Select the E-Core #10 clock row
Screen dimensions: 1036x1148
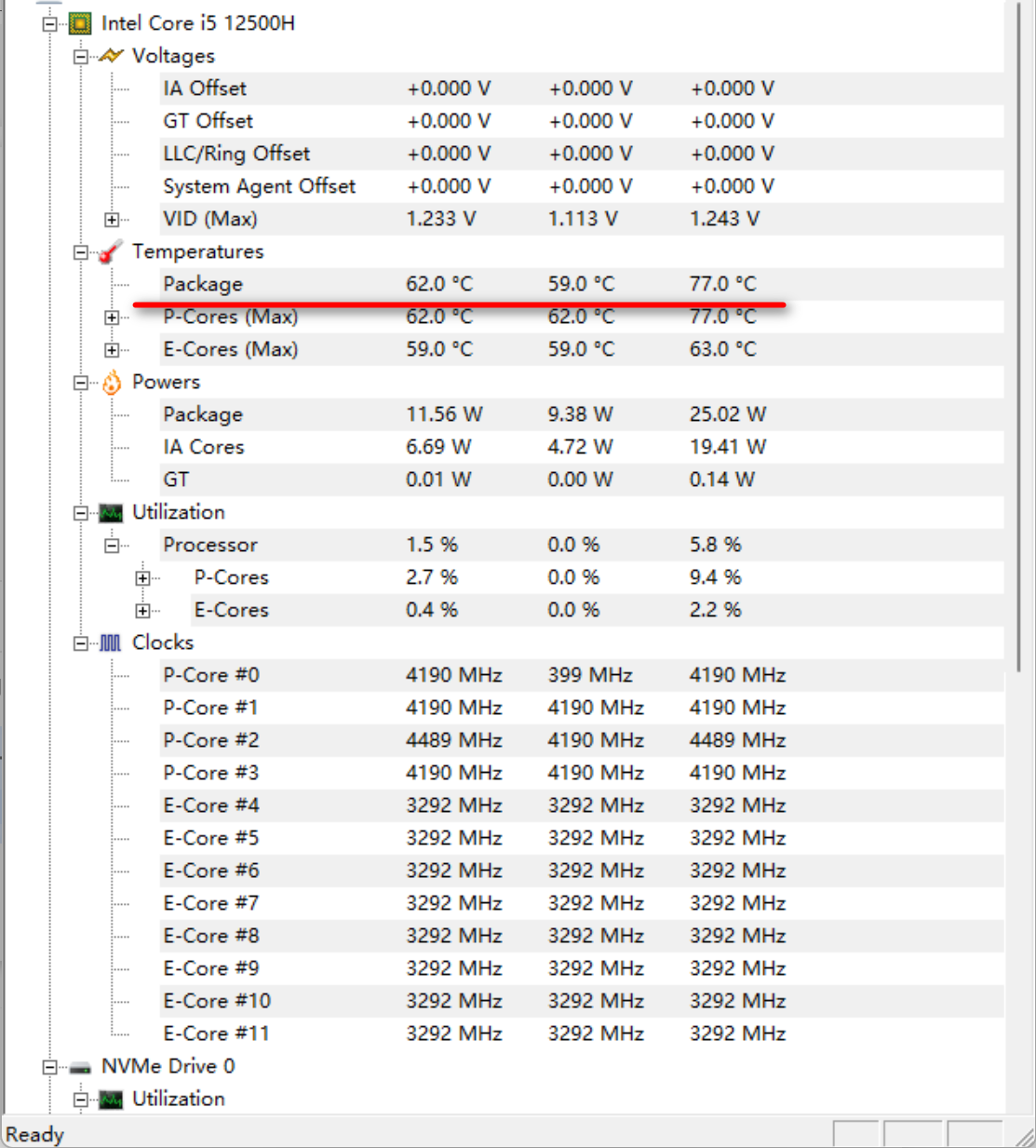click(583, 1001)
